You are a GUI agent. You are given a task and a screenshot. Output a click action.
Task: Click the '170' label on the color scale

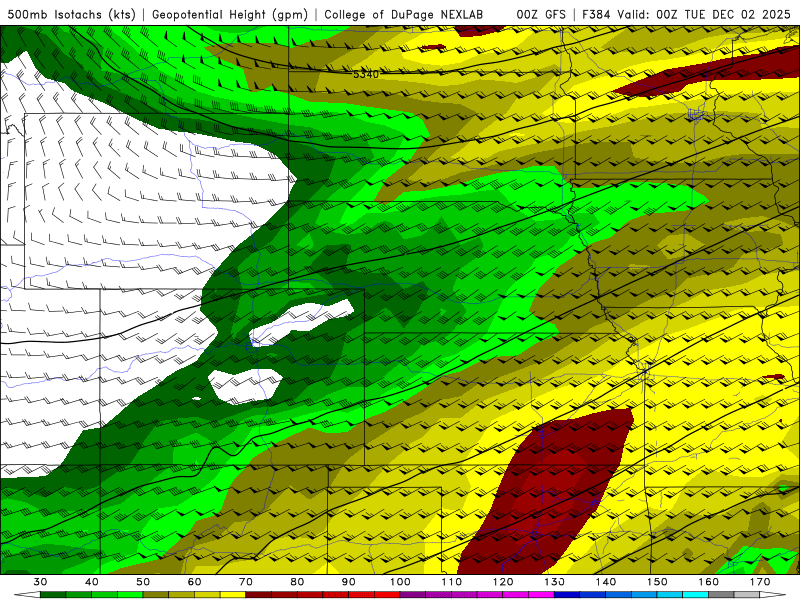pos(760,582)
